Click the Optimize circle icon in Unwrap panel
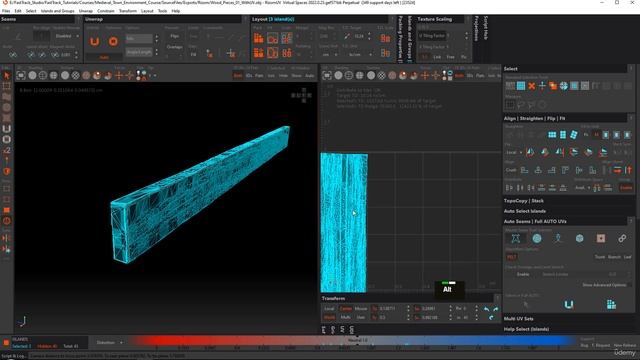Image resolution: width=640 pixels, height=360 pixels. [113, 41]
